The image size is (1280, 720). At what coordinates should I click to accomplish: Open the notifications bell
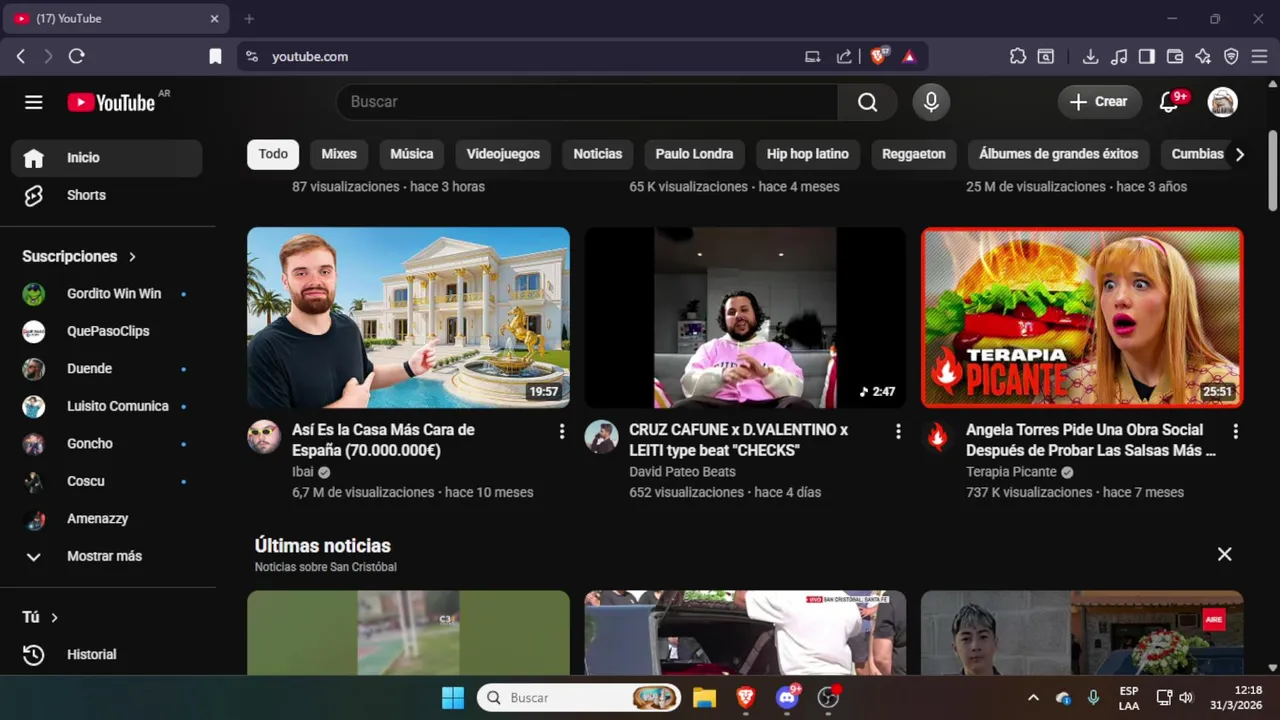pos(1168,102)
